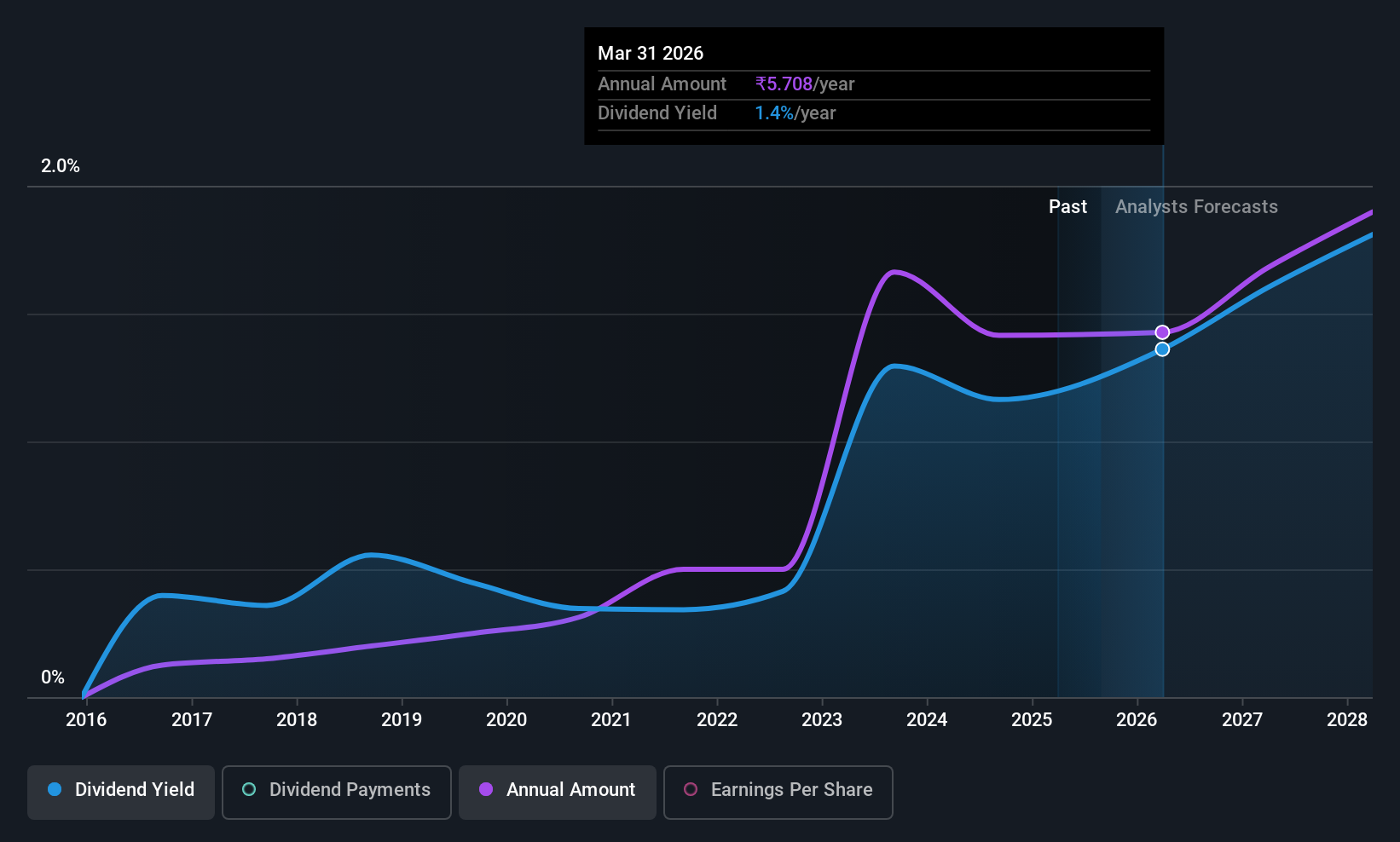Click the 2017 x-axis label
The height and width of the screenshot is (842, 1400).
click(x=192, y=720)
